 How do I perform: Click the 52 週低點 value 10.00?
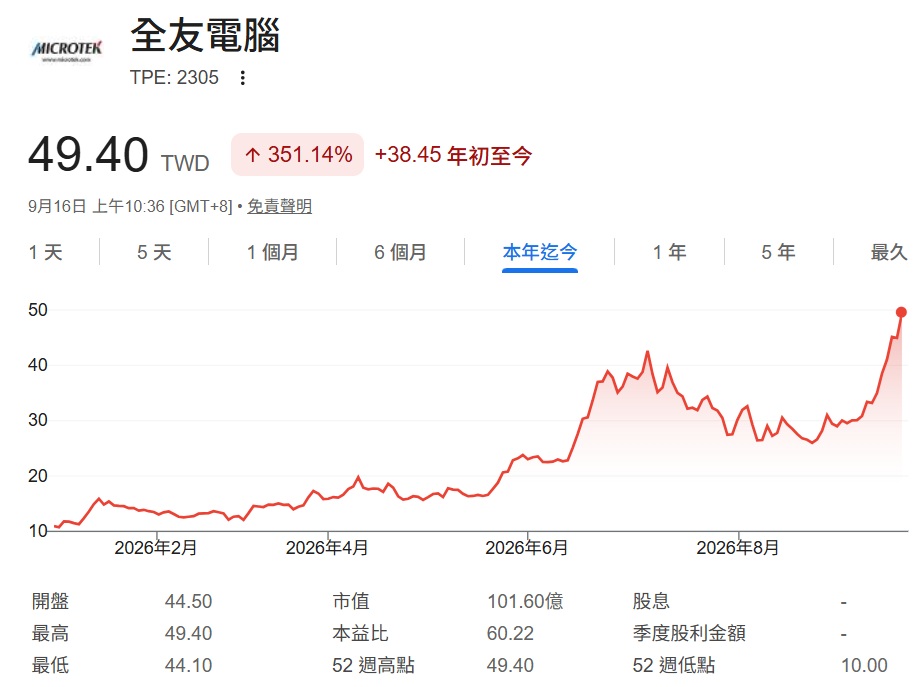coord(864,665)
